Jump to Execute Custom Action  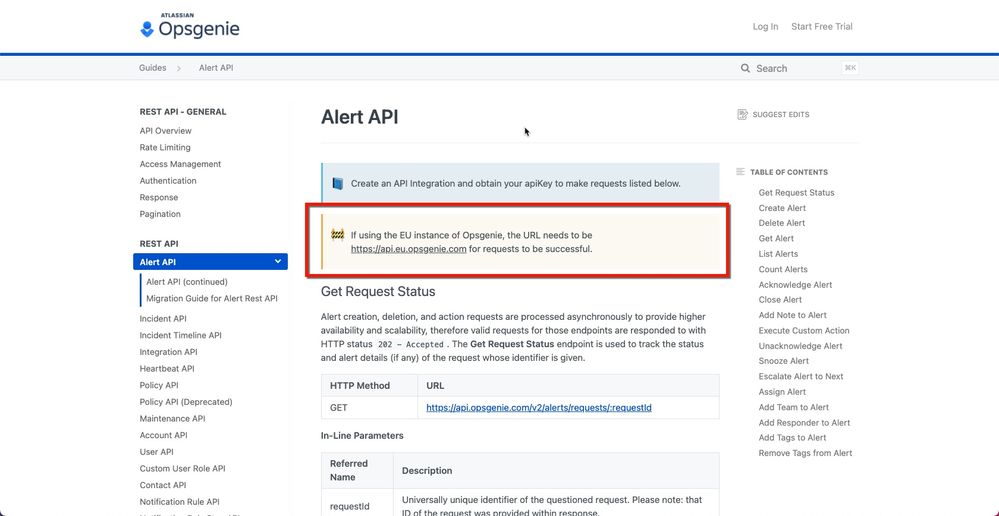(x=804, y=331)
